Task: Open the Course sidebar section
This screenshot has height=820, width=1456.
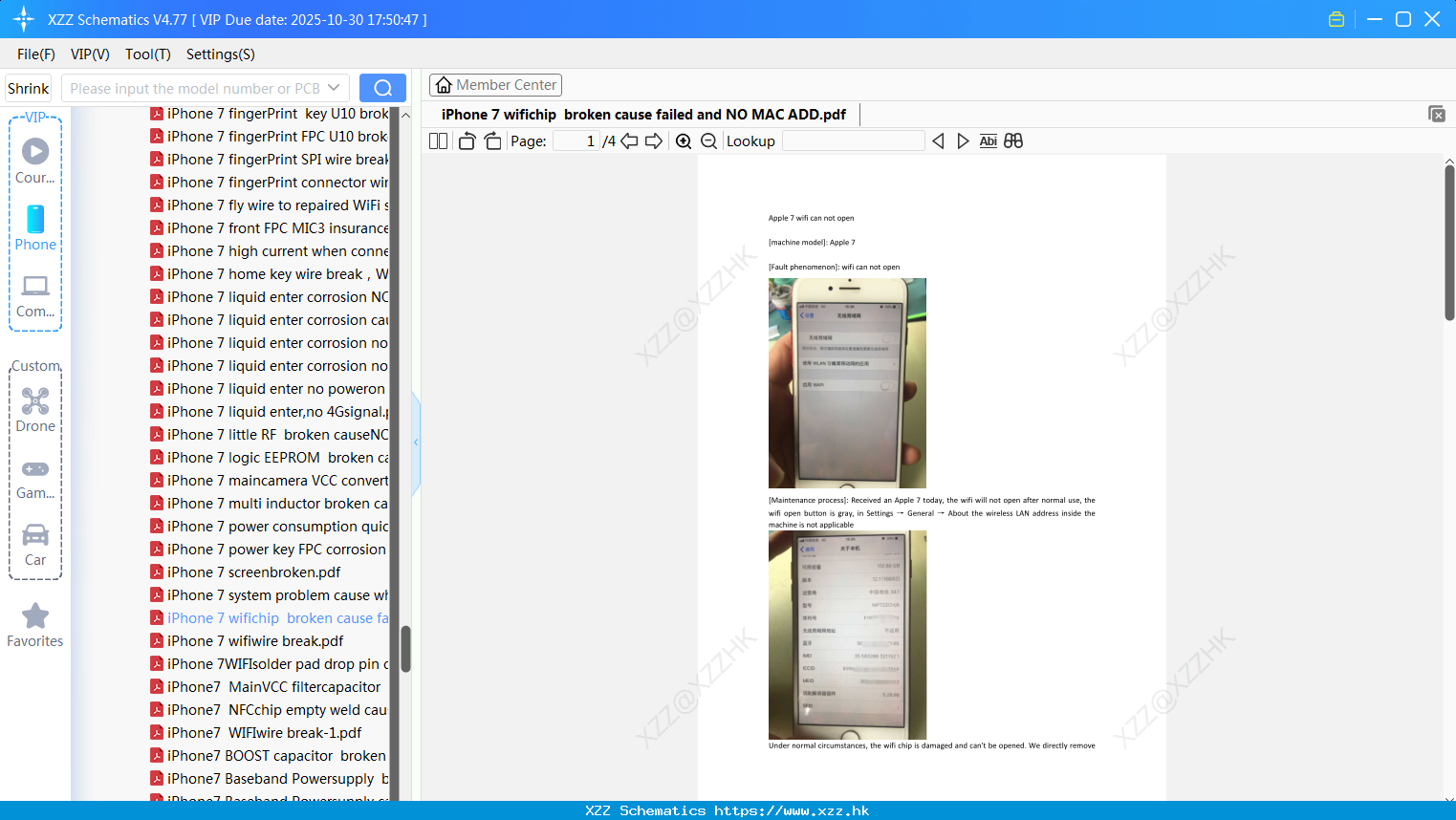Action: tap(35, 161)
